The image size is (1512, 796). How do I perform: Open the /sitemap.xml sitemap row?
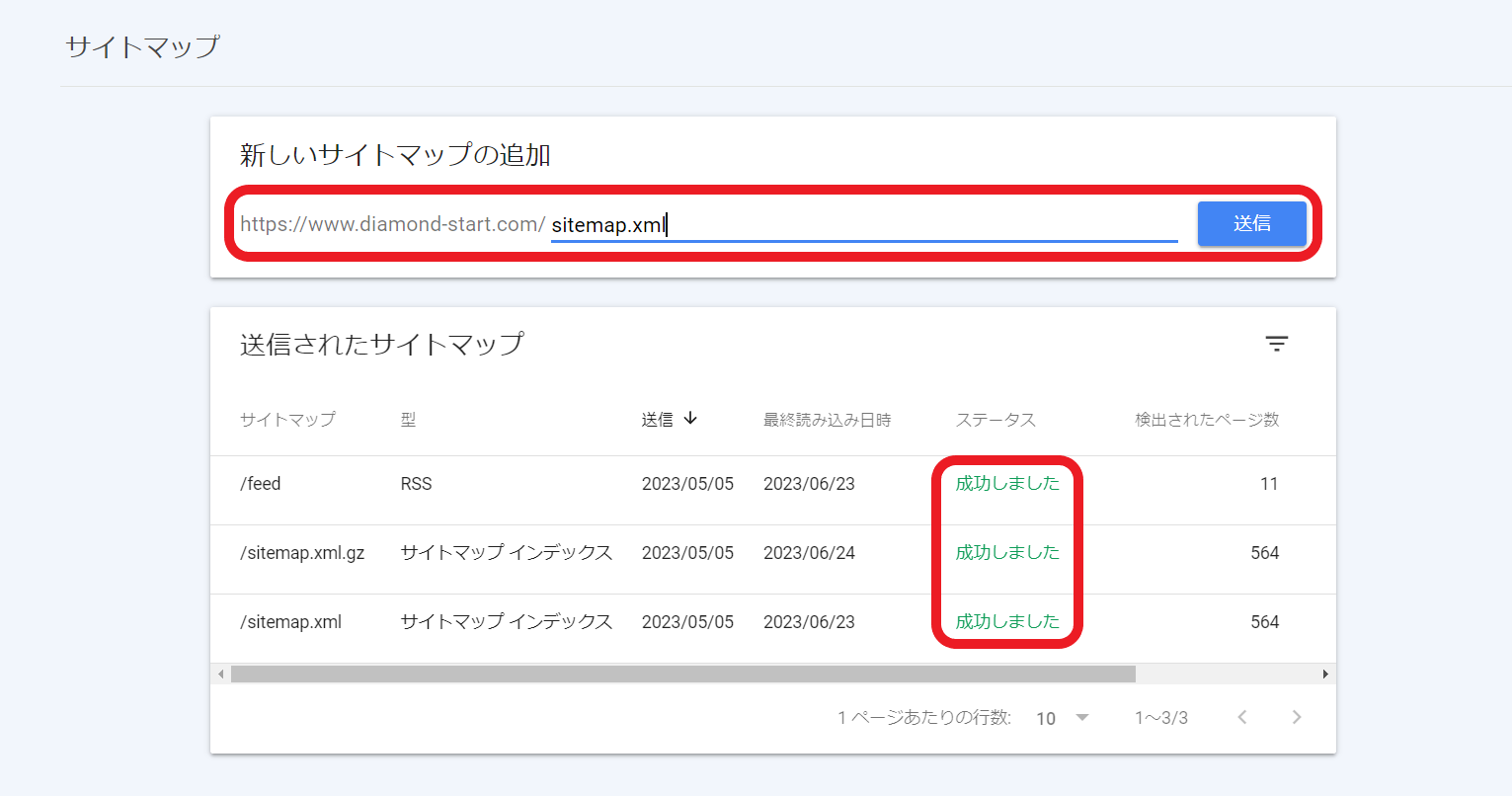[773, 629]
